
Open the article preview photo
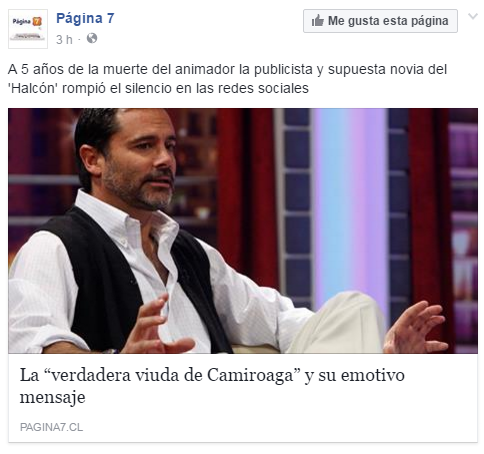tap(243, 231)
